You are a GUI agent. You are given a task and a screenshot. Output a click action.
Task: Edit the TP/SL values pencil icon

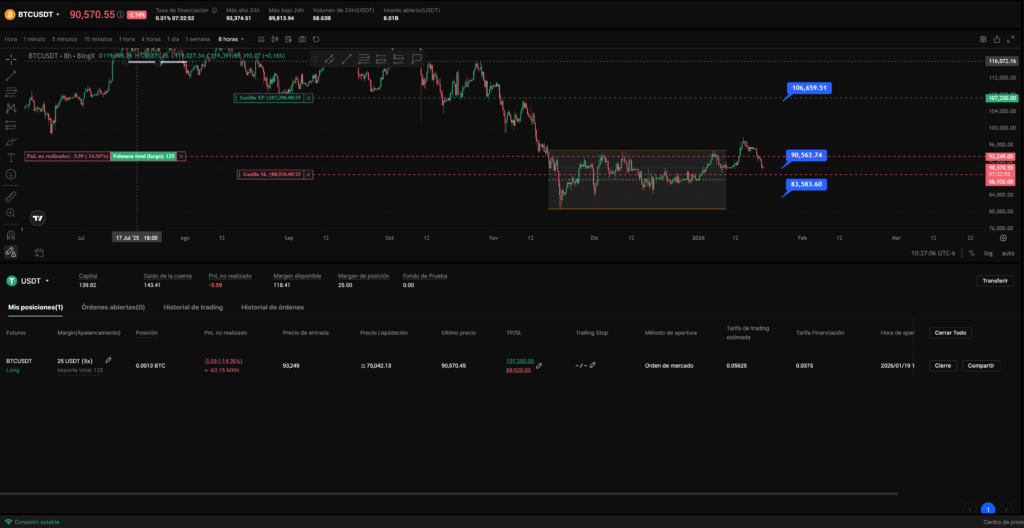539,366
